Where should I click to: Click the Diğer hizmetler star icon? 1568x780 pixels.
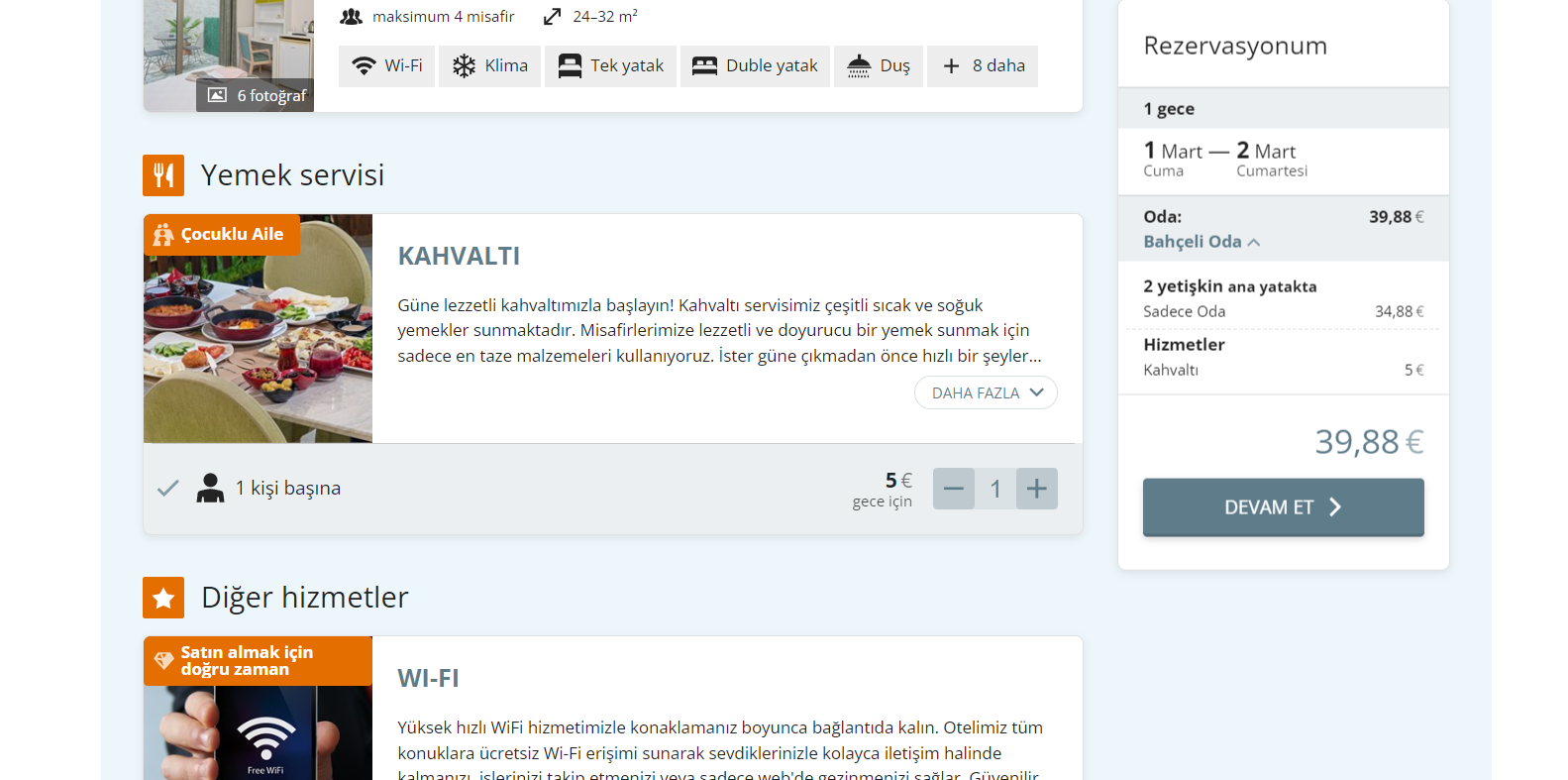(x=163, y=598)
